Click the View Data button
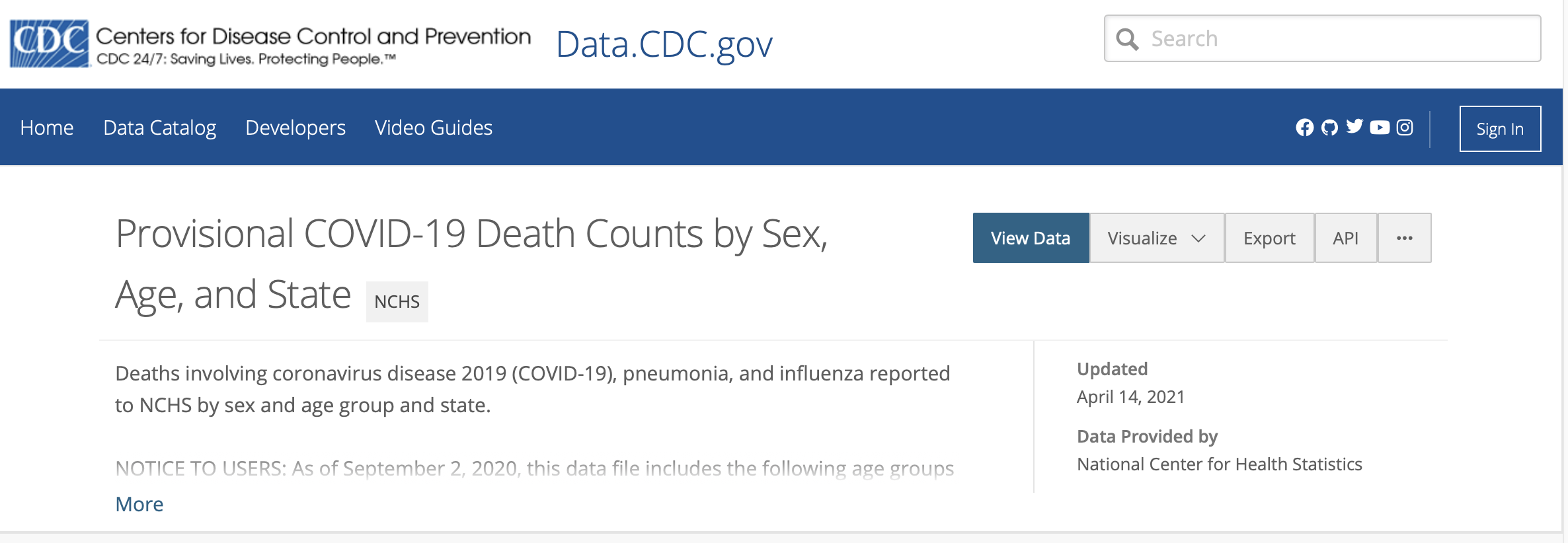Screen dimensions: 1568x543 click(x=1031, y=238)
